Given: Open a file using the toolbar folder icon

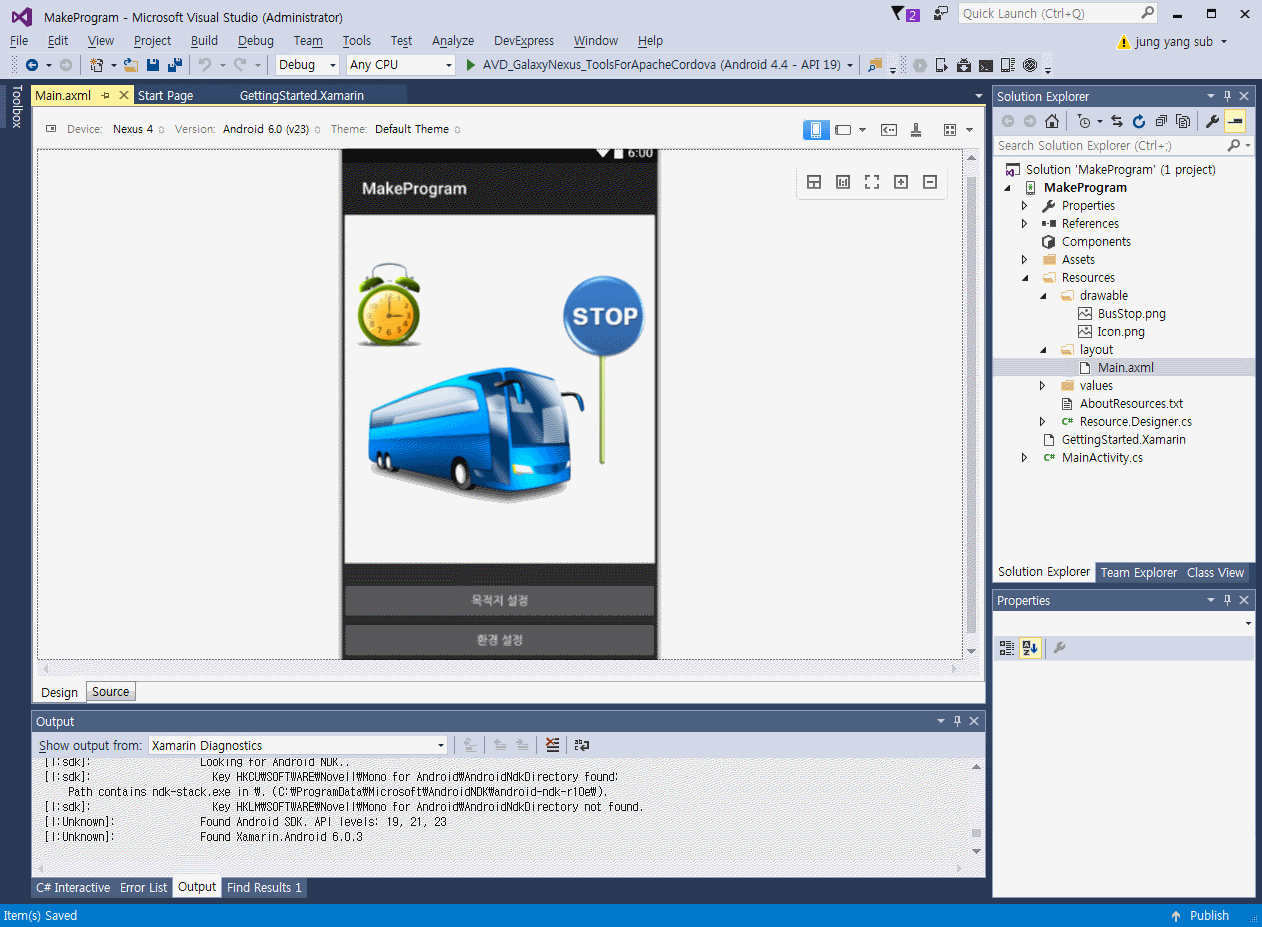Looking at the screenshot, I should coord(131,65).
